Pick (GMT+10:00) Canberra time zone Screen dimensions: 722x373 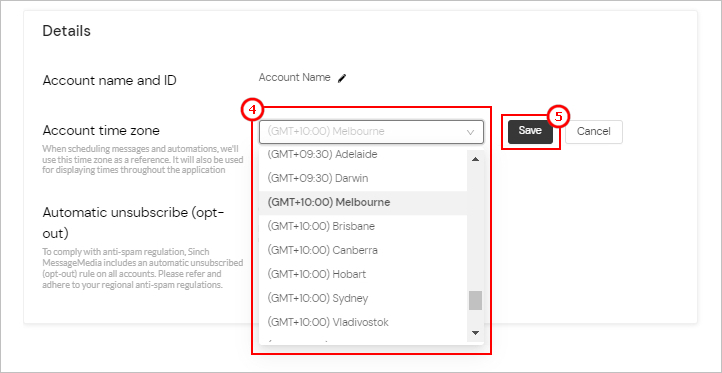[x=363, y=251]
